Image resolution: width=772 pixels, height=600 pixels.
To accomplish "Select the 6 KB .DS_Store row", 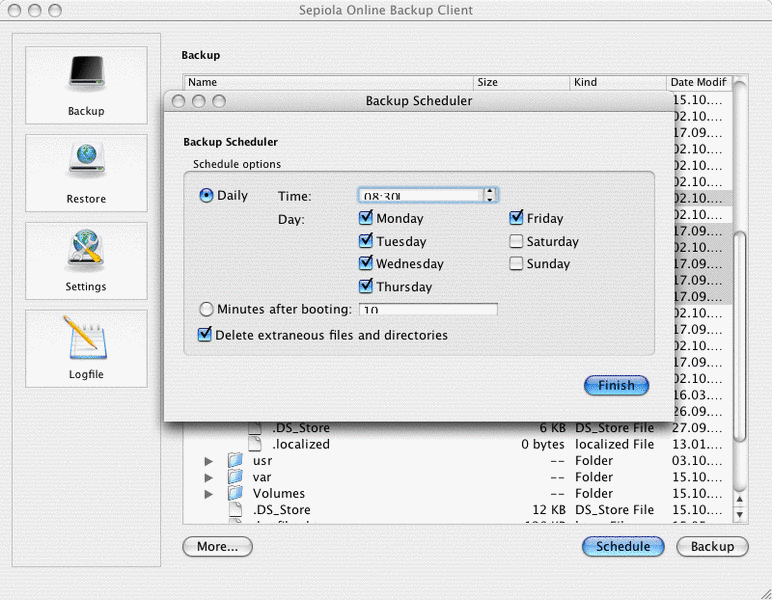I will pos(457,428).
